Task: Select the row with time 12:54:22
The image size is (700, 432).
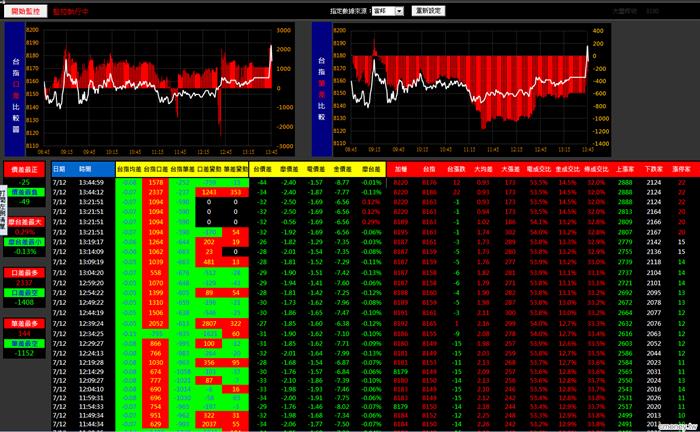Action: pyautogui.click(x=375, y=293)
